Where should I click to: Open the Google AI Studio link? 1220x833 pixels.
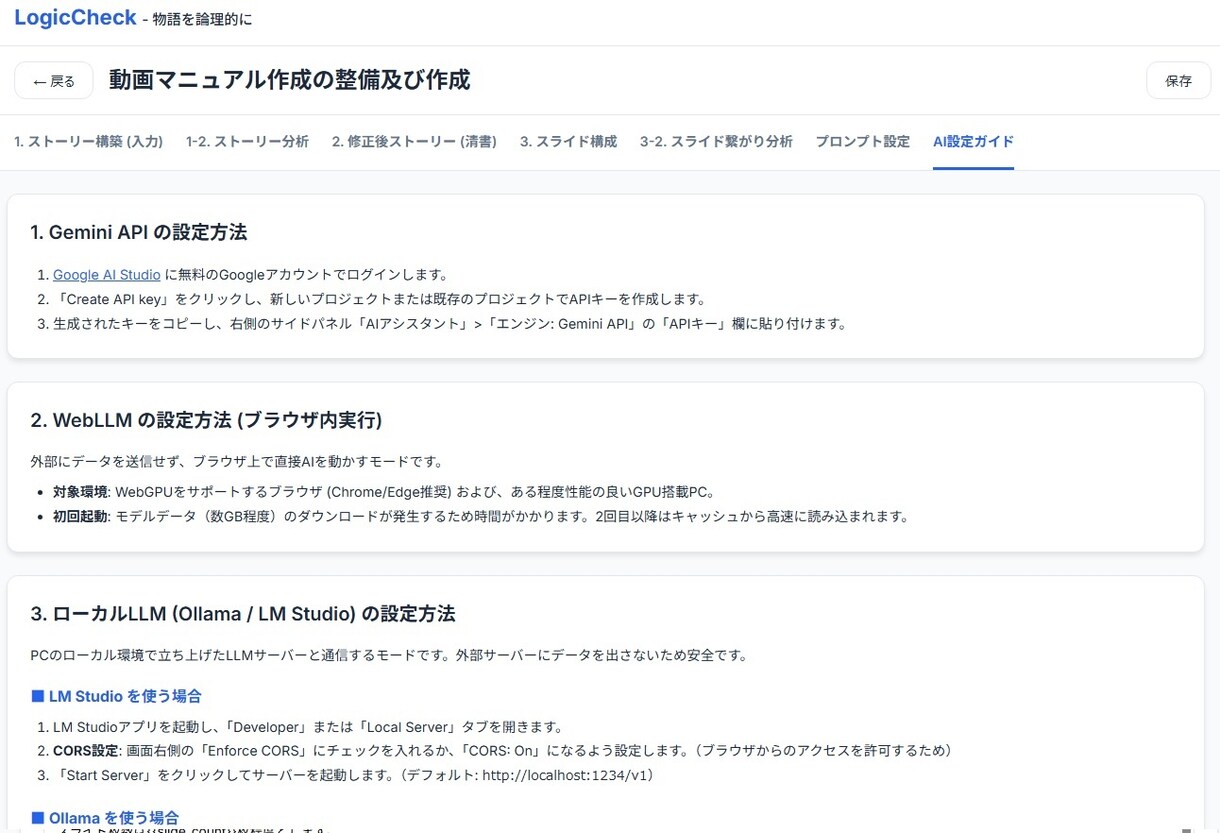(x=107, y=274)
